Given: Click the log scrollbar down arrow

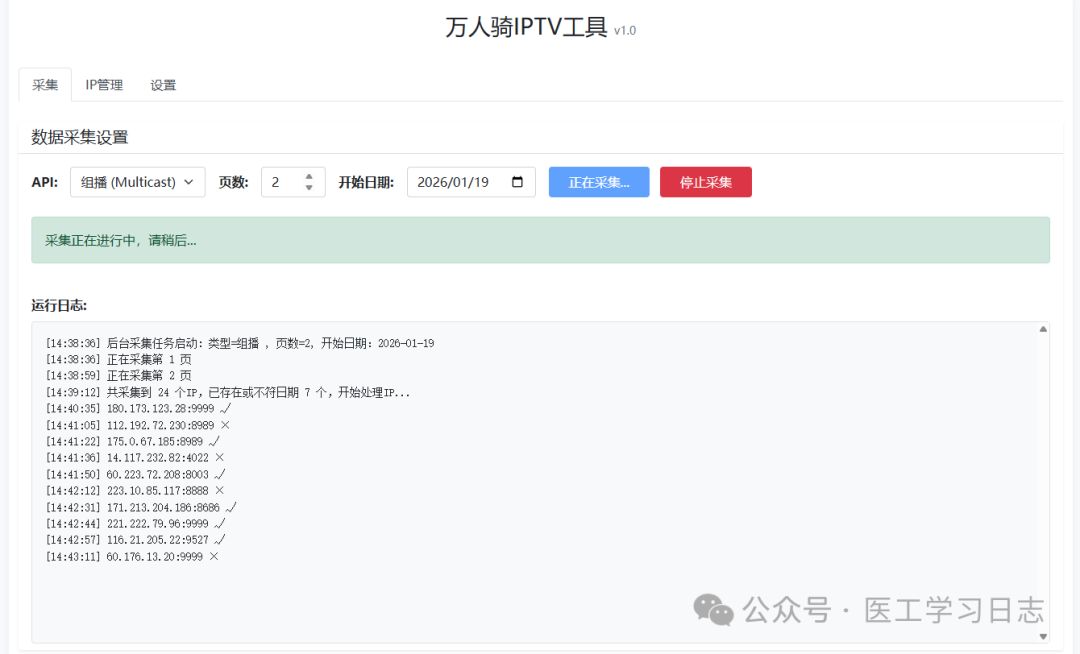Looking at the screenshot, I should point(1043,636).
